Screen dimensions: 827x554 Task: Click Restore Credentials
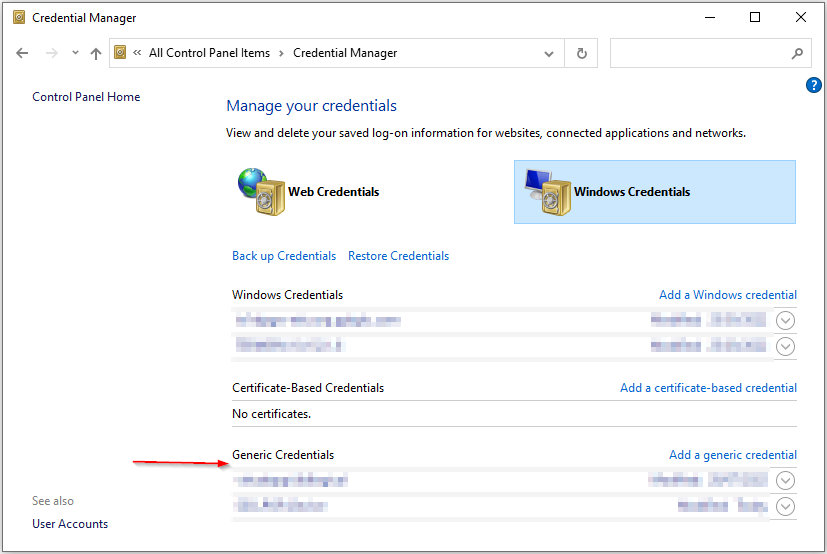pos(398,256)
